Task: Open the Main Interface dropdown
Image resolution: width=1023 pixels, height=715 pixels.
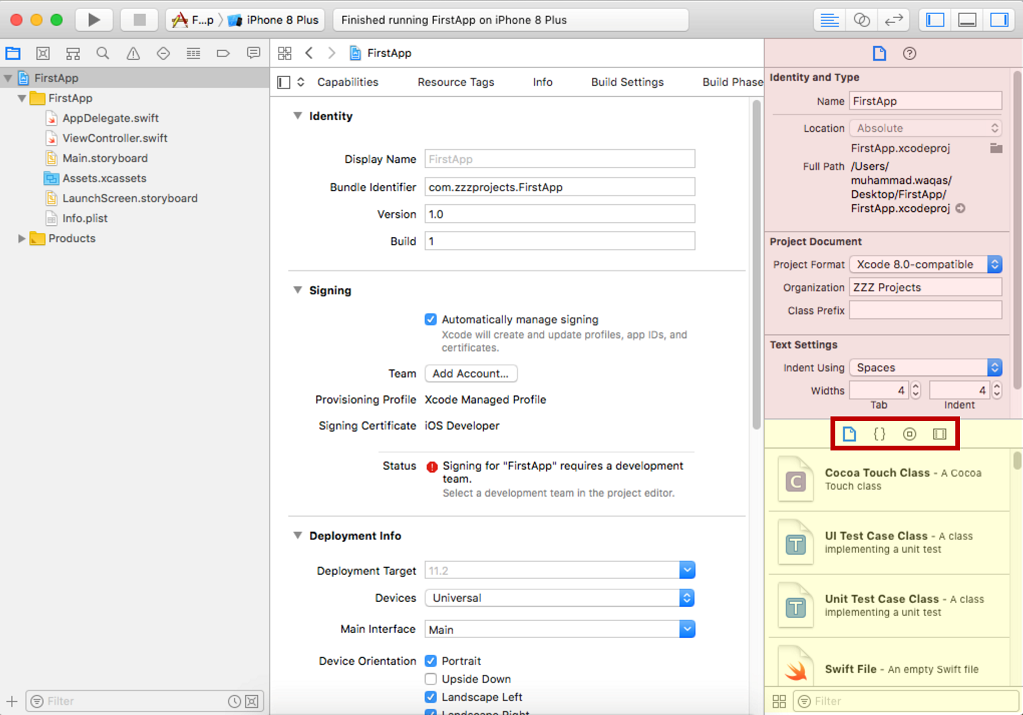Action: (x=687, y=630)
